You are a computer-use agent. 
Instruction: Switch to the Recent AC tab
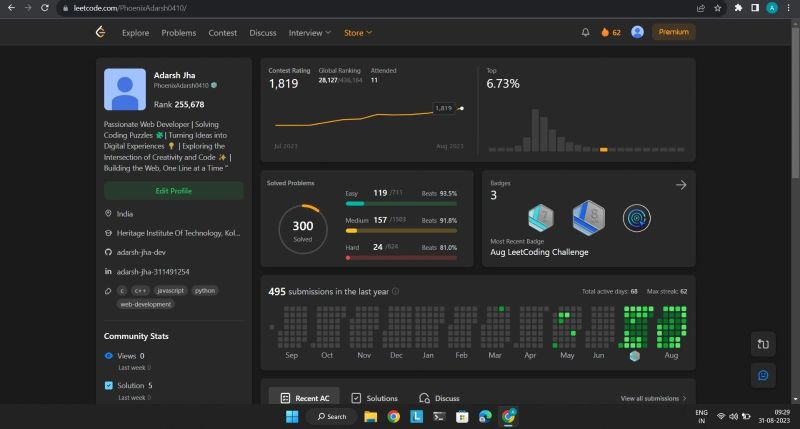pos(304,397)
